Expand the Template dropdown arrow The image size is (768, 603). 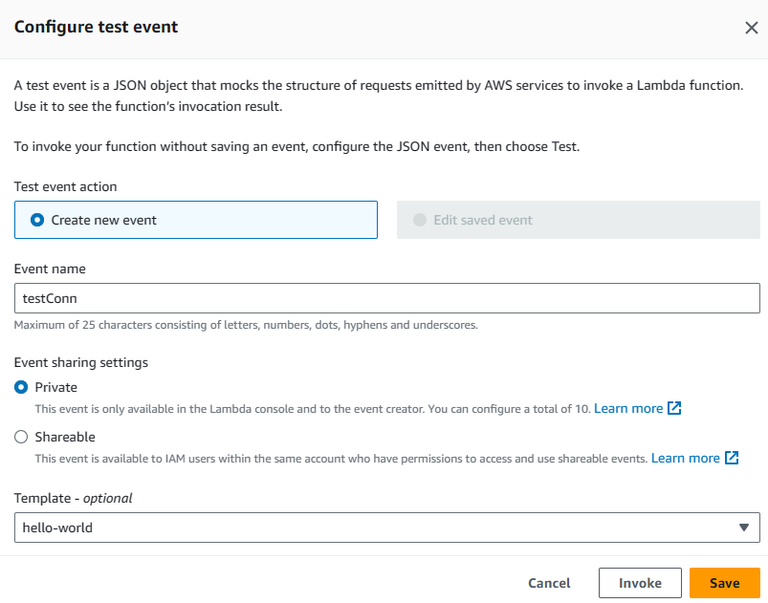pos(743,527)
